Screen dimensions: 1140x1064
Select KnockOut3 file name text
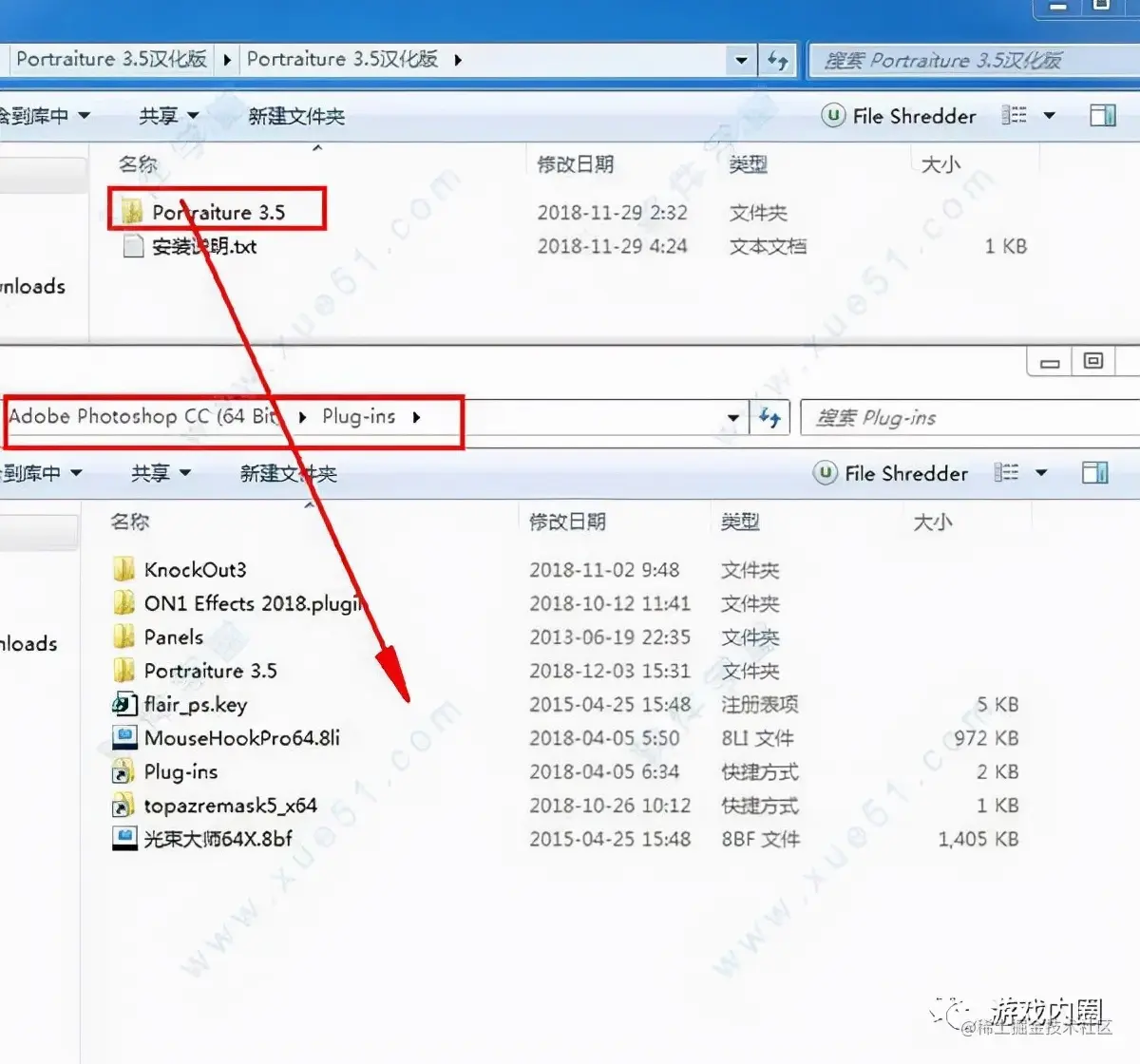(195, 570)
